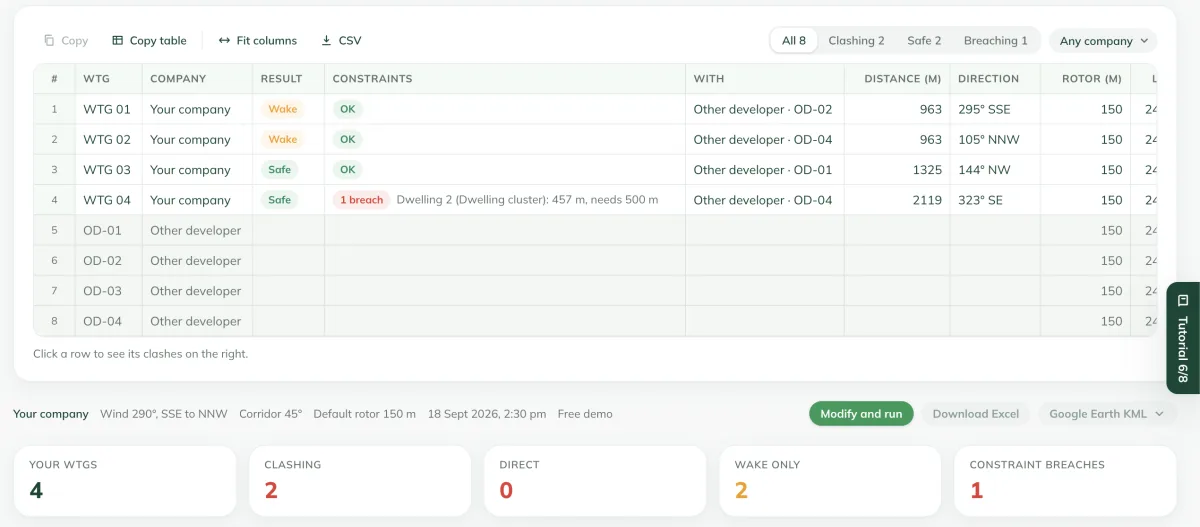Click the CONSTRAINTS column header
1200x527 pixels.
(x=505, y=79)
